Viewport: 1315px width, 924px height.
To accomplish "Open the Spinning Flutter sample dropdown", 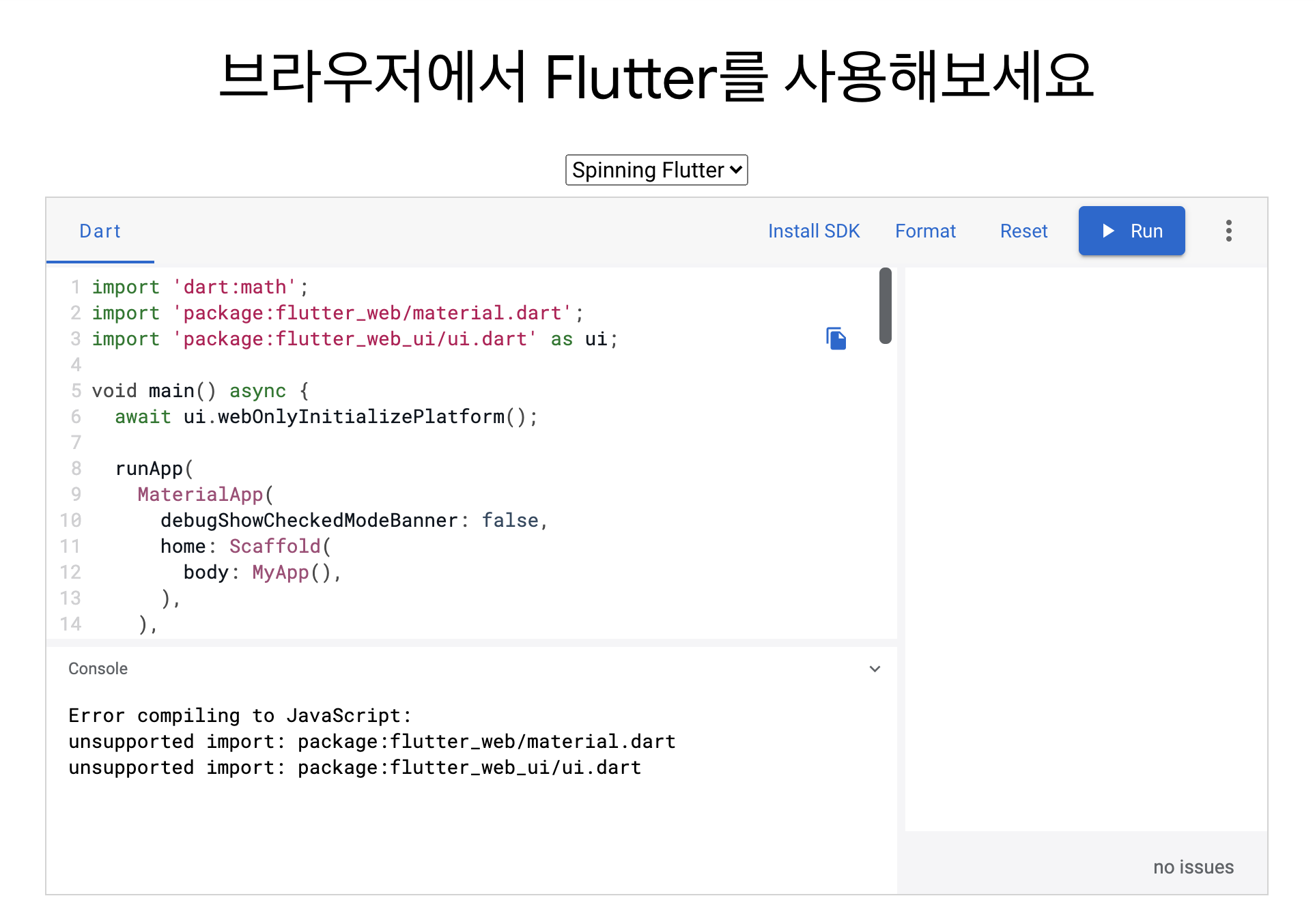I will point(656,170).
